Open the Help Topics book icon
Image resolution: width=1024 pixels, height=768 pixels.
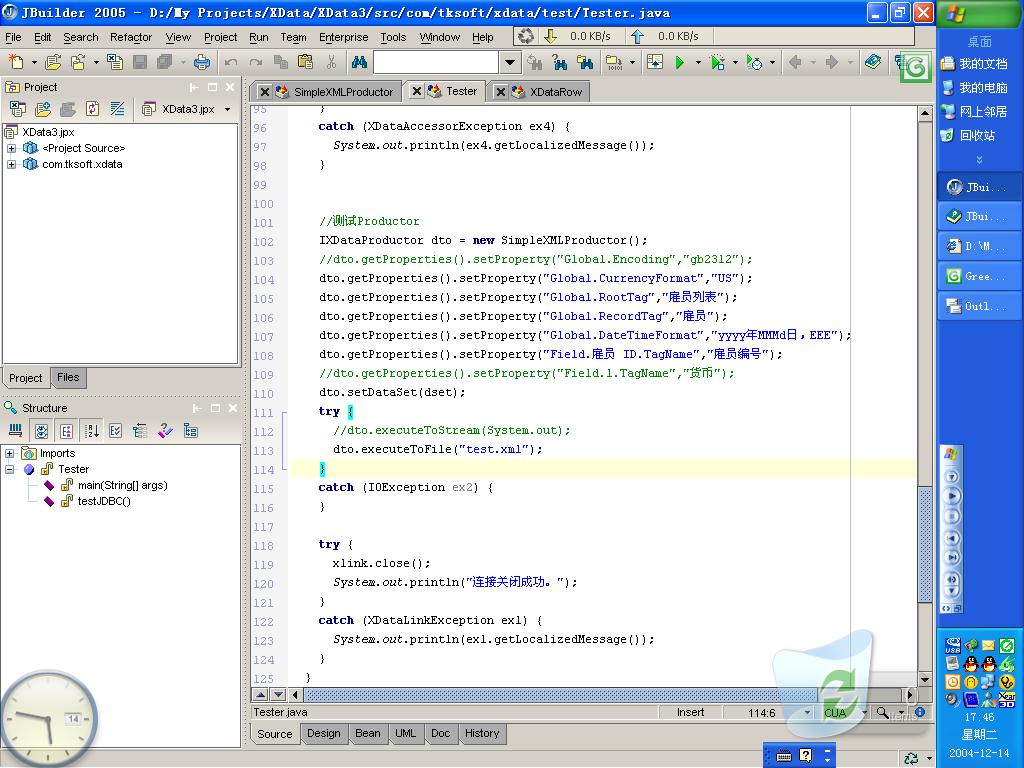pyautogui.click(x=872, y=62)
